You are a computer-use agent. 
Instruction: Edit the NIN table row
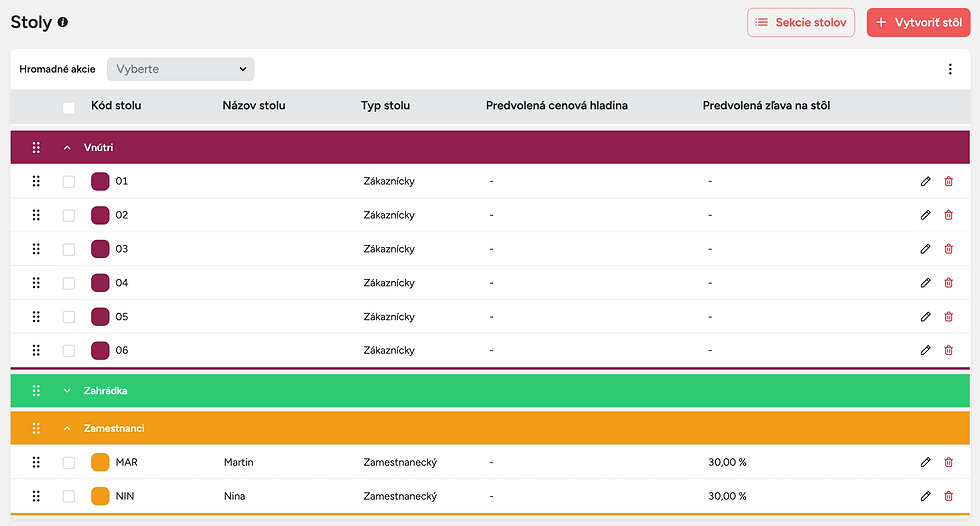926,496
